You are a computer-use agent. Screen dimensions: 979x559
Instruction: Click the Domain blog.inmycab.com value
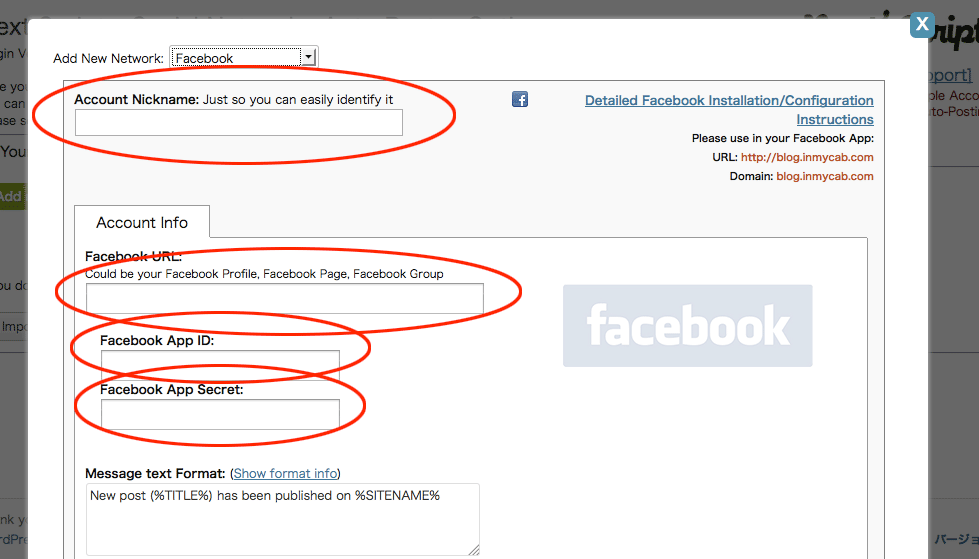(824, 176)
